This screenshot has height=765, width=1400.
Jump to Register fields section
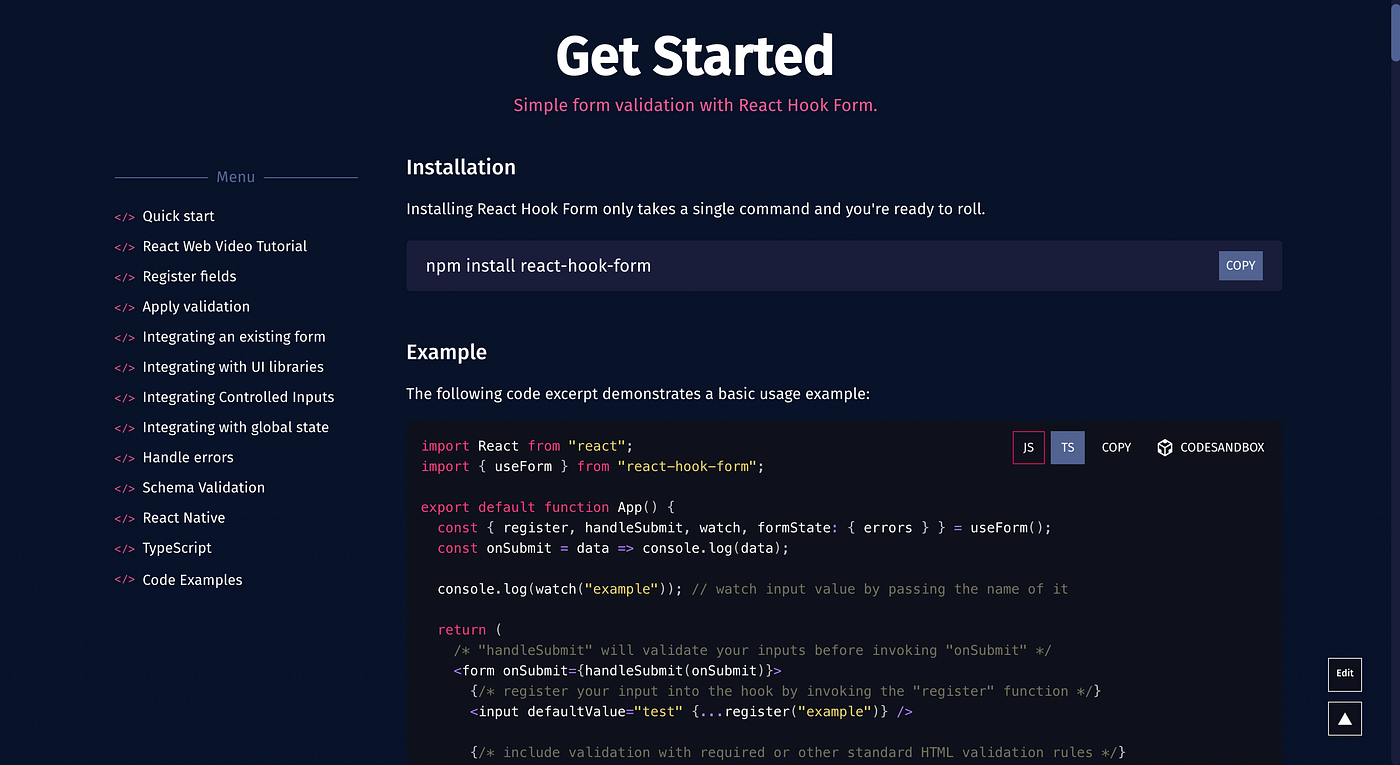coord(189,276)
